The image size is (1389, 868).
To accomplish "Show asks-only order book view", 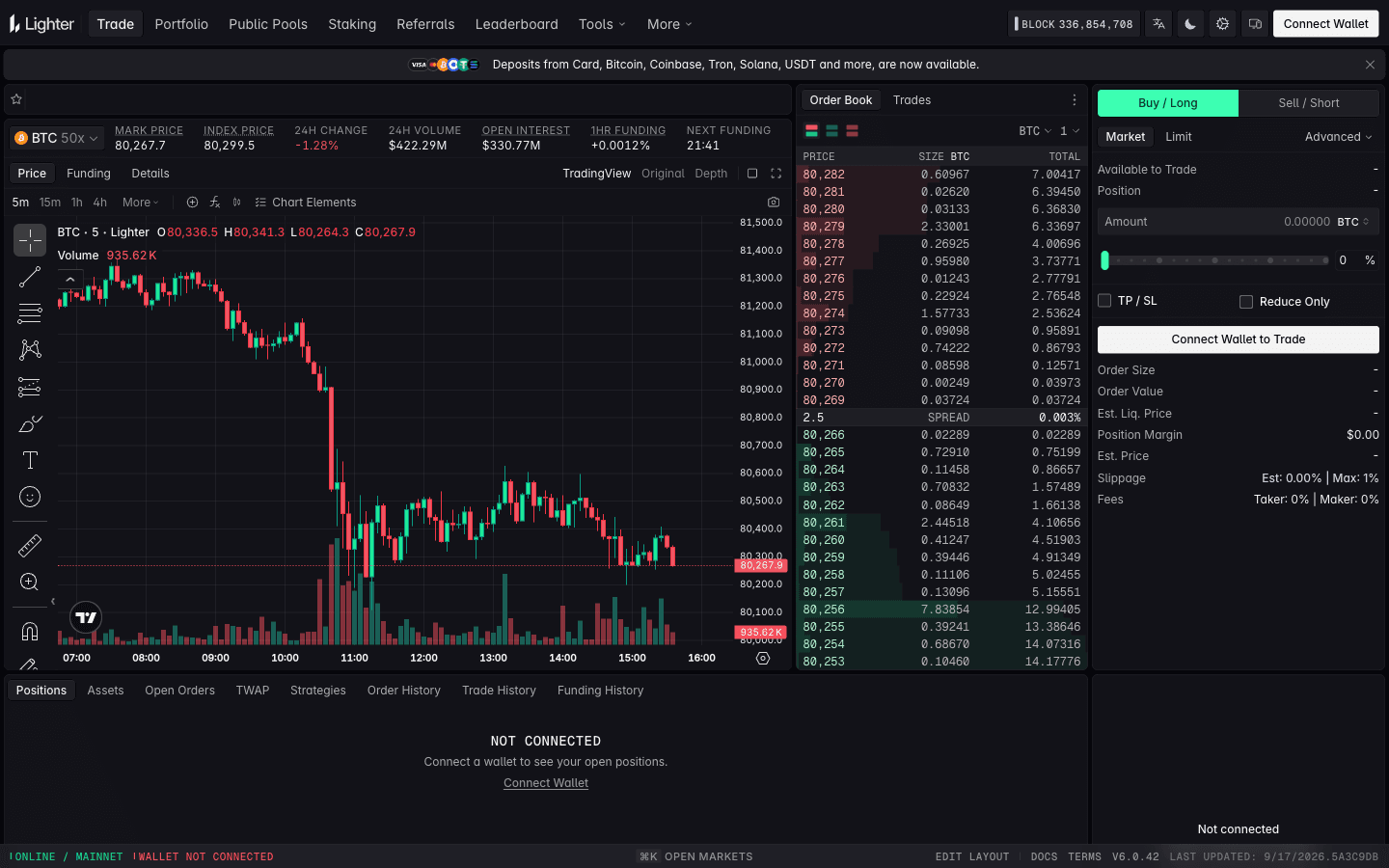I will 852,131.
